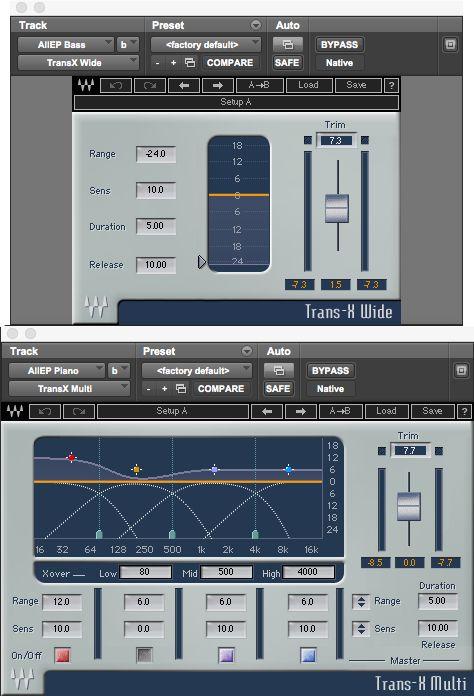
Task: Click Save in Trans-X Wide toolbar
Action: pyautogui.click(x=357, y=85)
